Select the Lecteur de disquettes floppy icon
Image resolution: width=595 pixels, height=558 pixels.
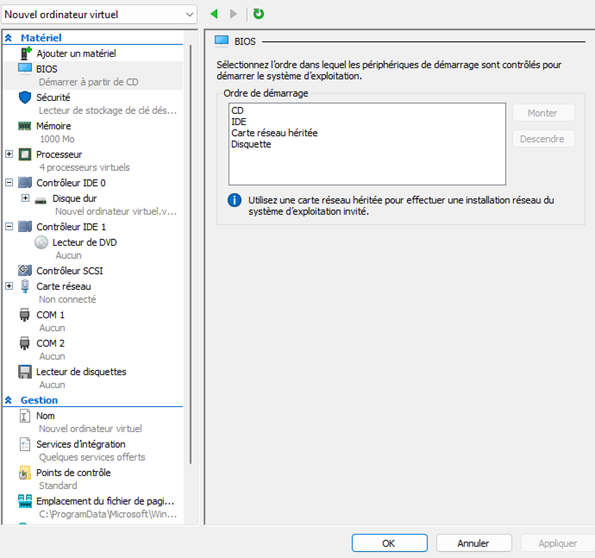tap(25, 372)
